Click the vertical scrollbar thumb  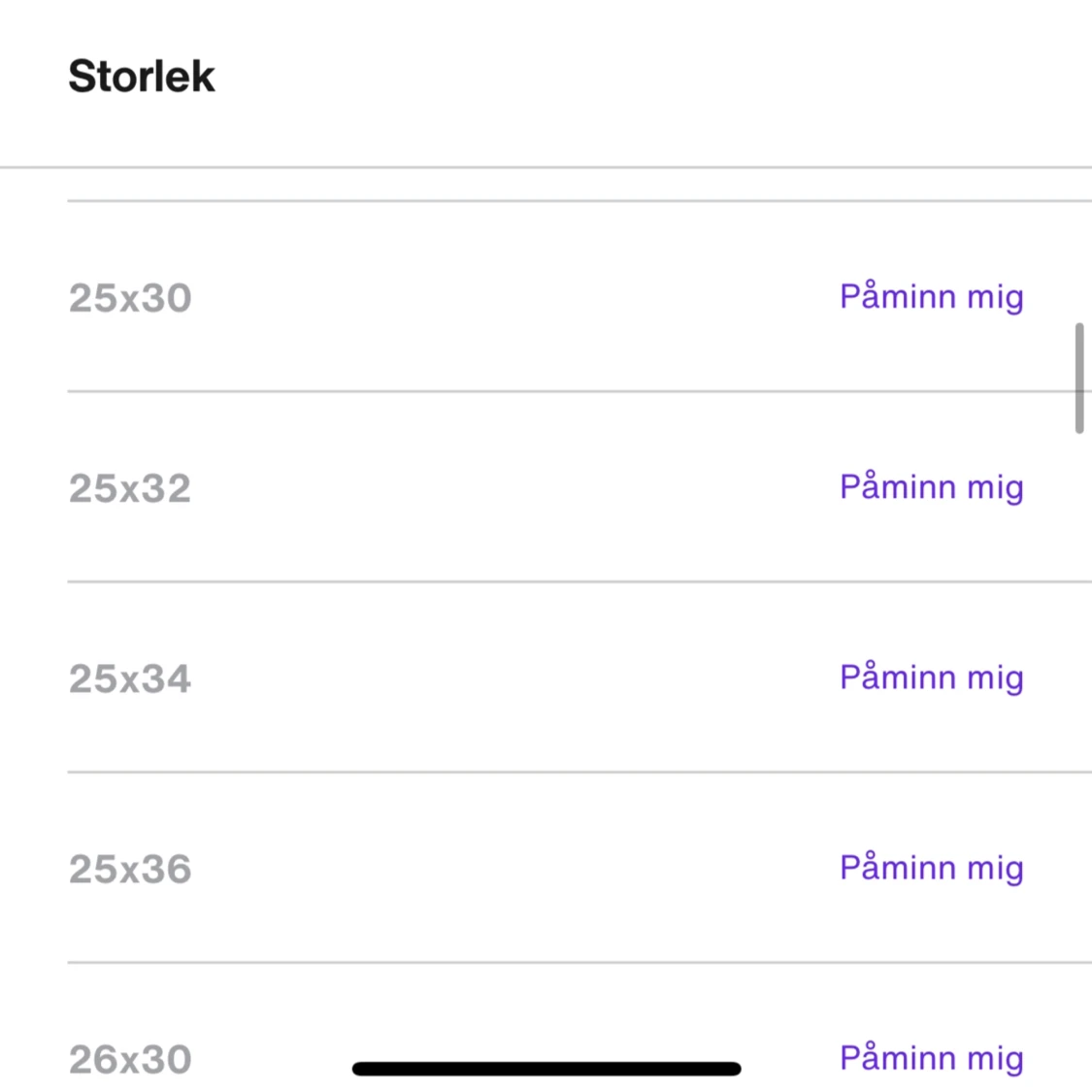coord(1079,379)
